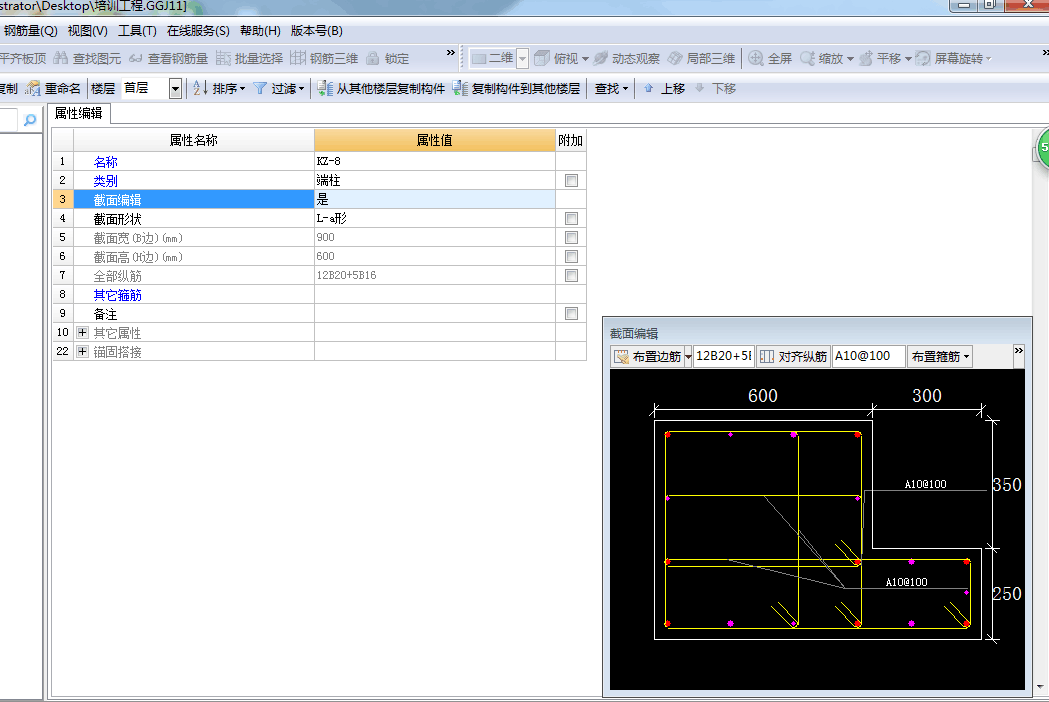Click L-a形 截面形状 value cell
This screenshot has height=702, width=1049.
(x=435, y=218)
